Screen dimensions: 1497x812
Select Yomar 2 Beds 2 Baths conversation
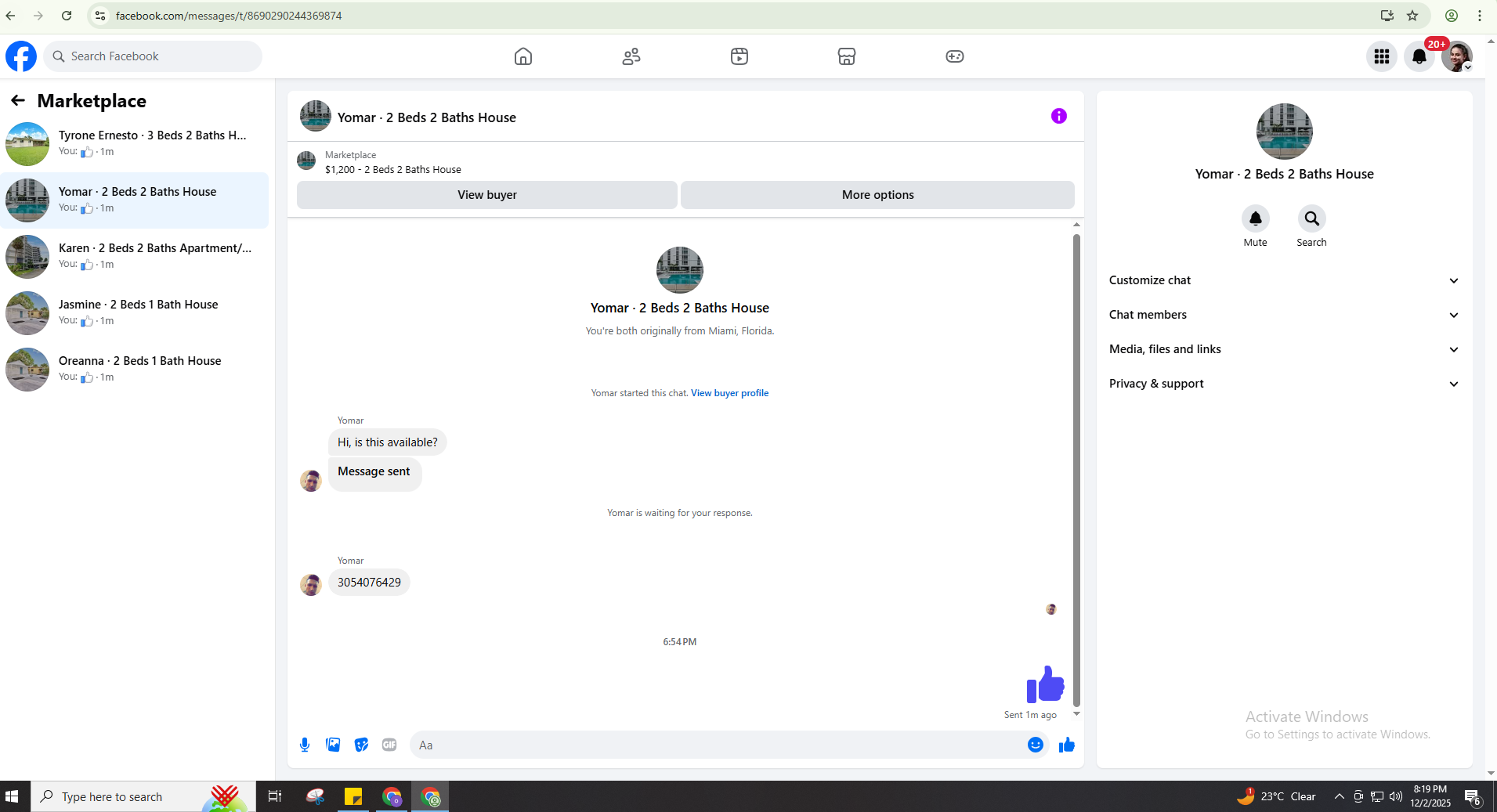tap(135, 200)
